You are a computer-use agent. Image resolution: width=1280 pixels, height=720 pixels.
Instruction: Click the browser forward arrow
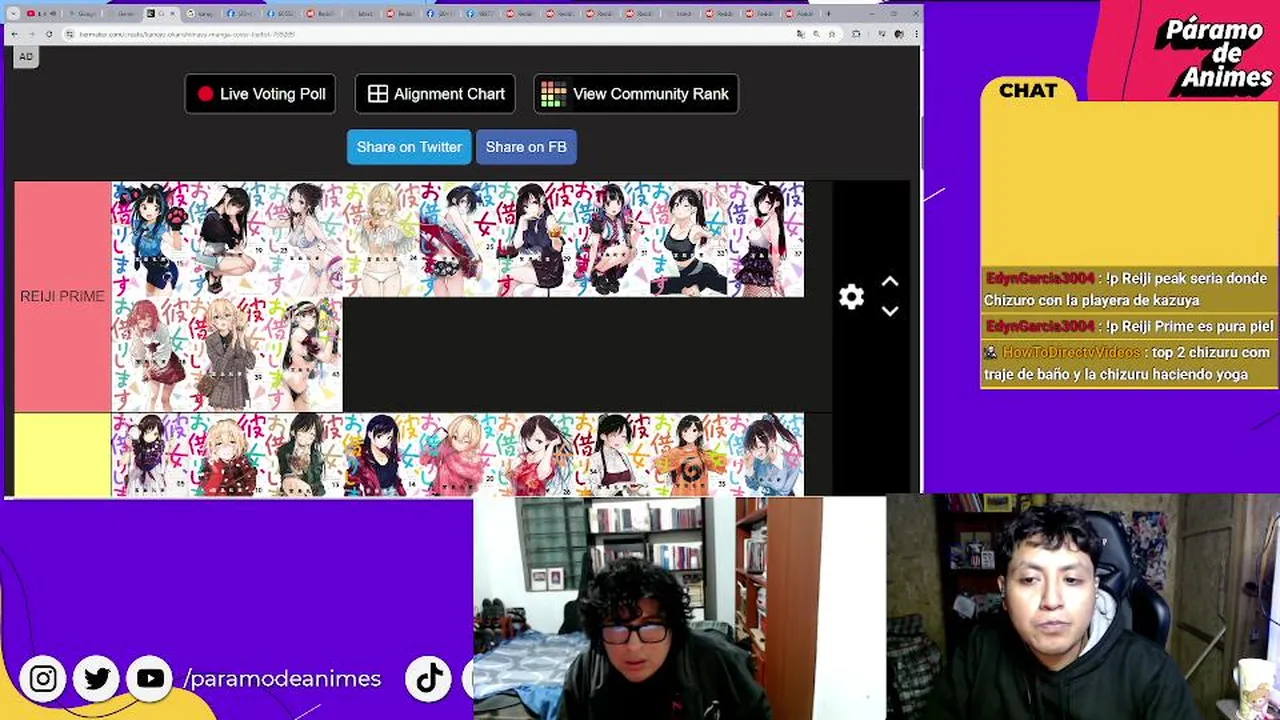pos(32,34)
